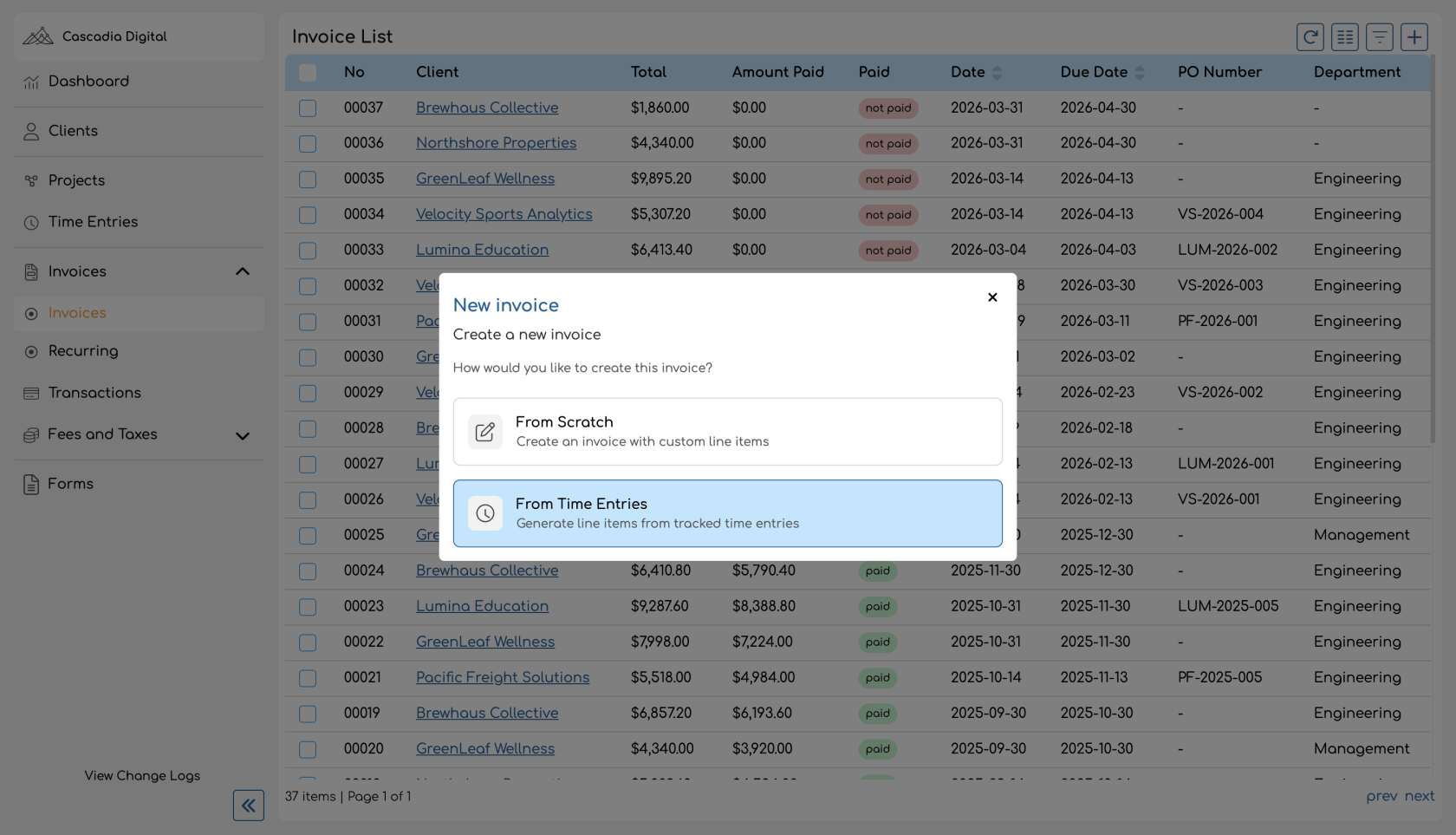Collapse the Invoices section chevron
Screen dimensions: 1456x835
pos(243,271)
